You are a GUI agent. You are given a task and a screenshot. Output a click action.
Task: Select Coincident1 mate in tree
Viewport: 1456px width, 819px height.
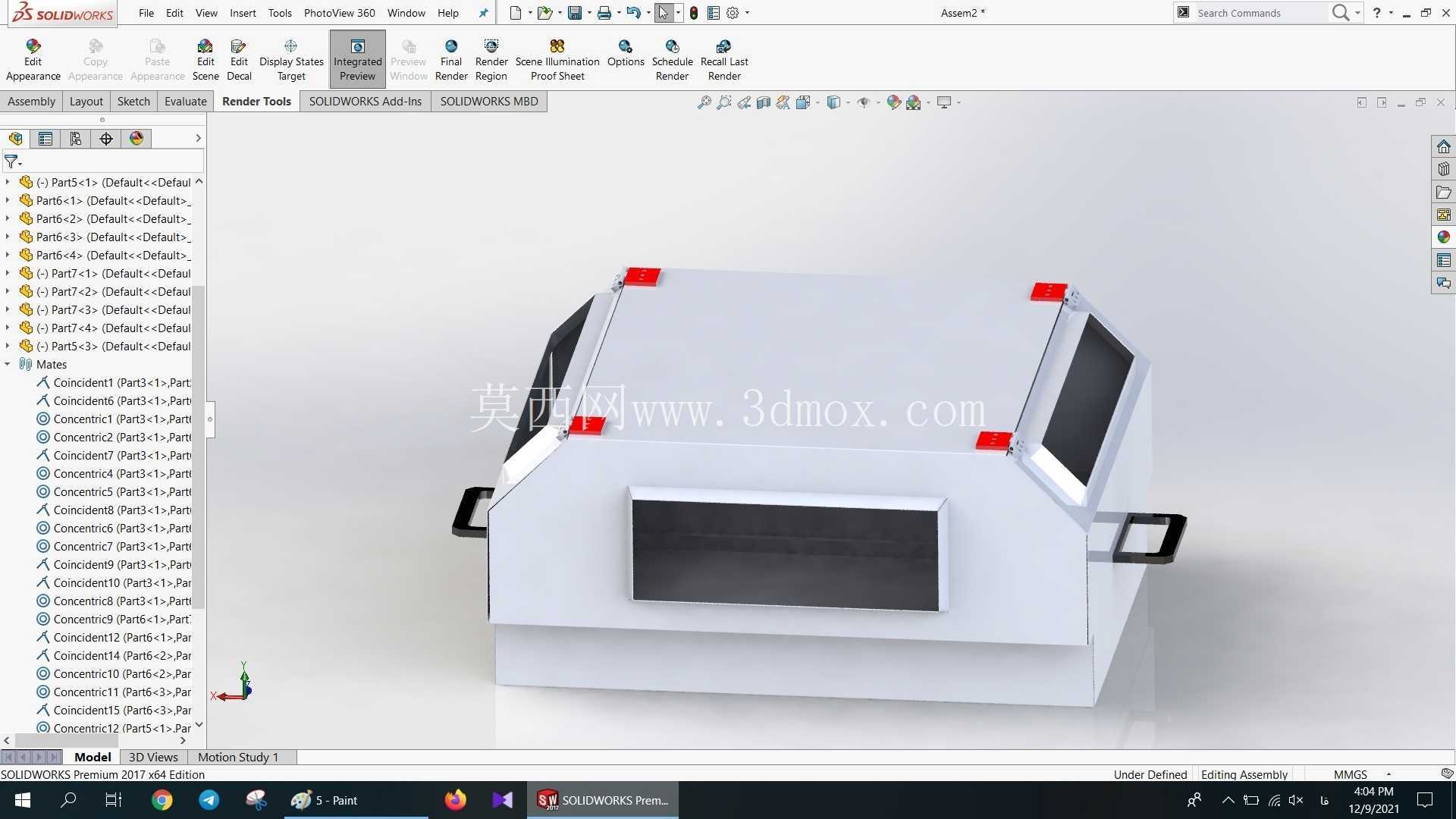[x=114, y=383]
